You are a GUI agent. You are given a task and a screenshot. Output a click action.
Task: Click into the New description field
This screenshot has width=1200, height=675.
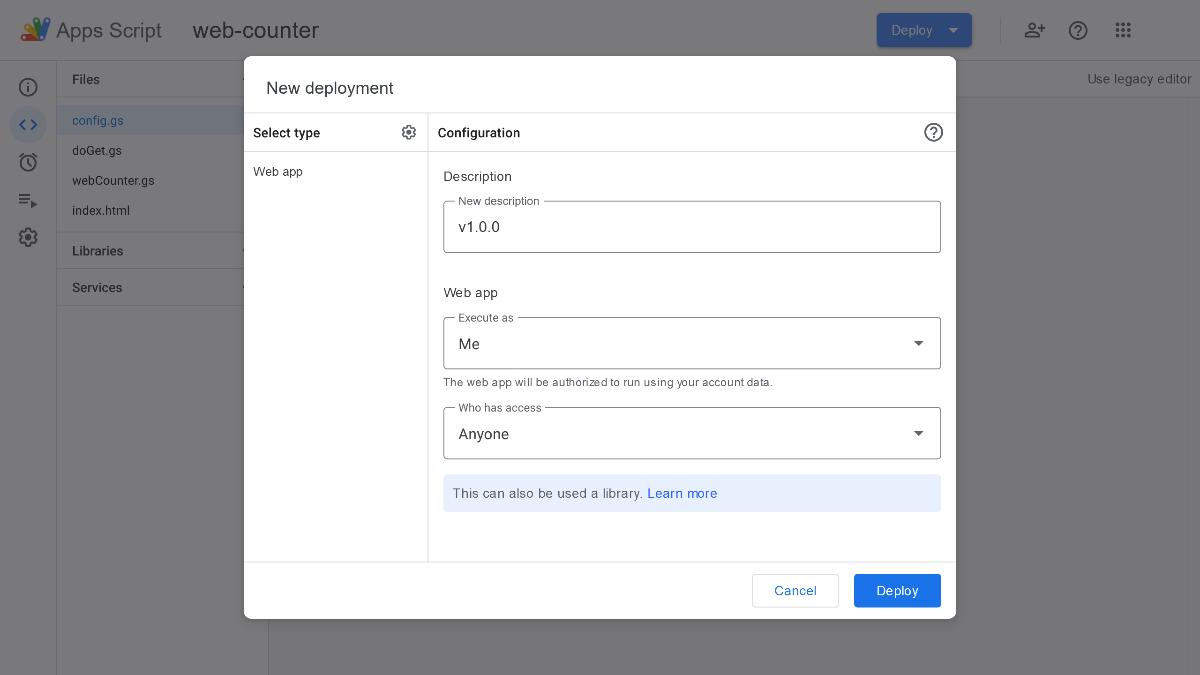coord(692,227)
